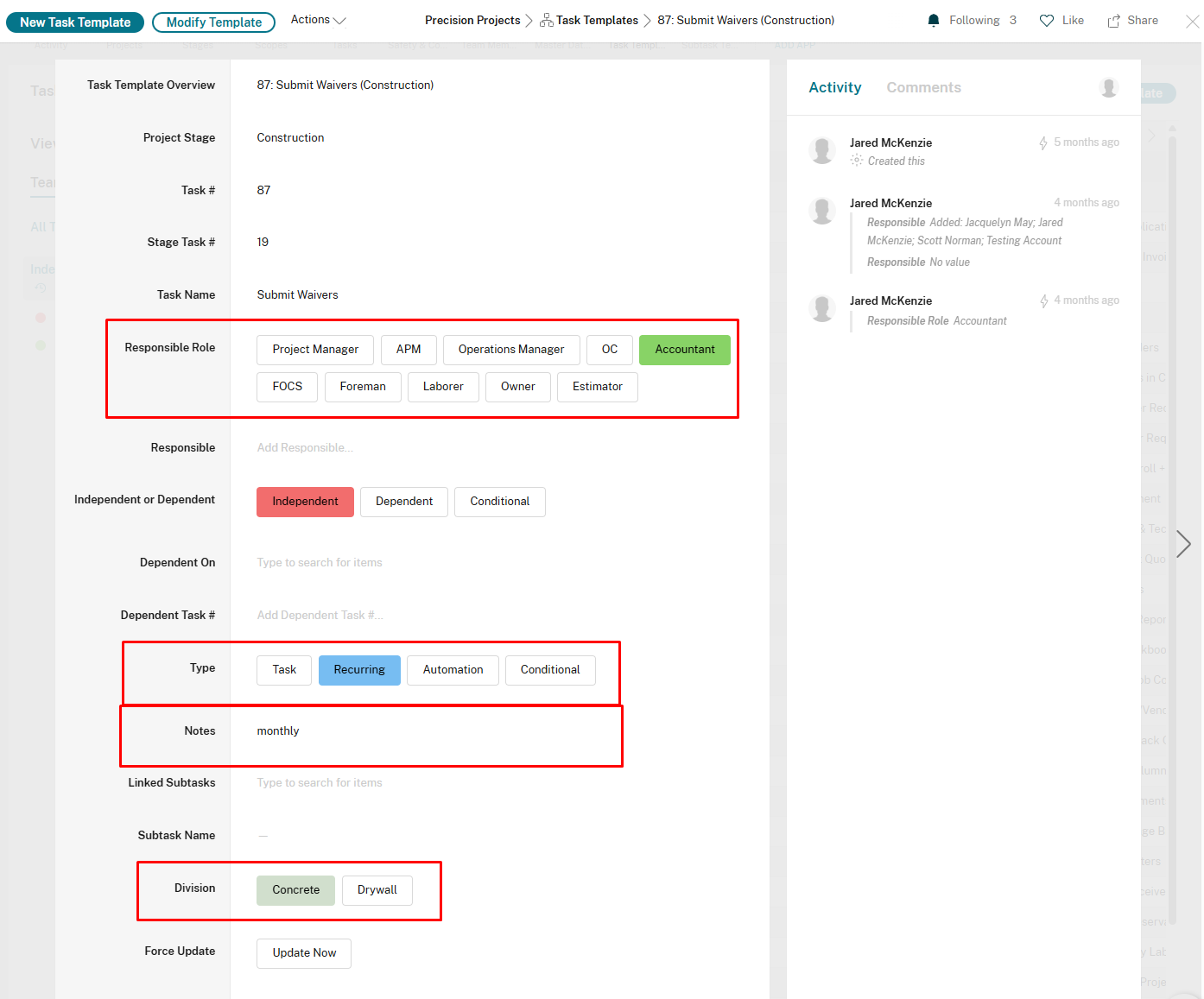Click the record icon next to Created this

pyautogui.click(x=856, y=161)
